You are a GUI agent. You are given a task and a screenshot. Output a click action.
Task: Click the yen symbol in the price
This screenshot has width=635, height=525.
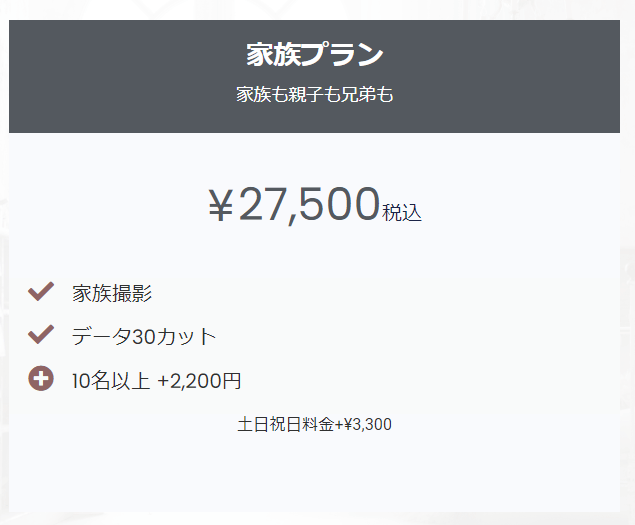221,205
